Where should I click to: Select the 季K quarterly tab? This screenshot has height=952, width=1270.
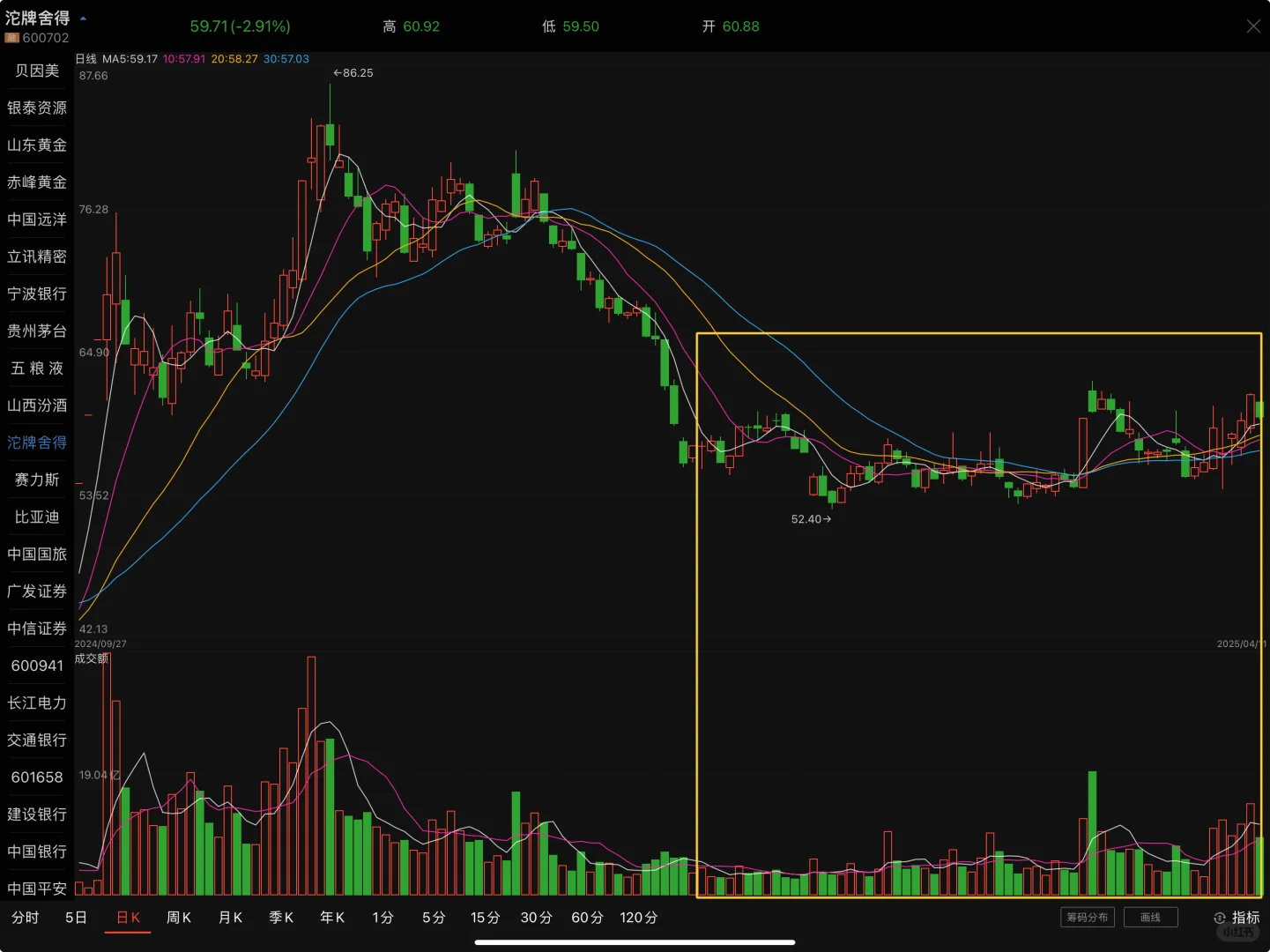[x=281, y=918]
